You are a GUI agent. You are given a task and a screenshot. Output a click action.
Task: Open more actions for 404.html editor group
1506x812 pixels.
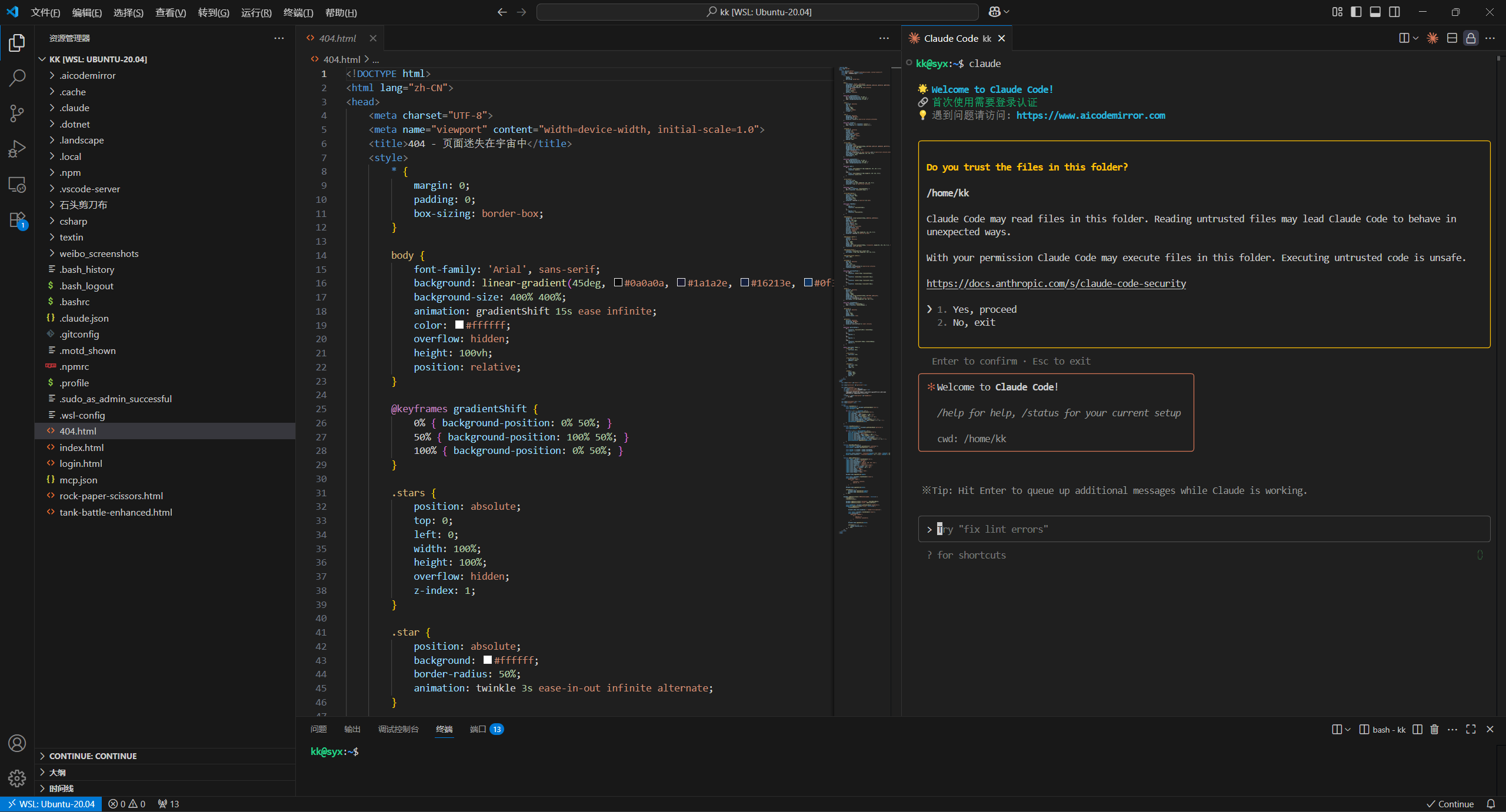click(x=884, y=38)
